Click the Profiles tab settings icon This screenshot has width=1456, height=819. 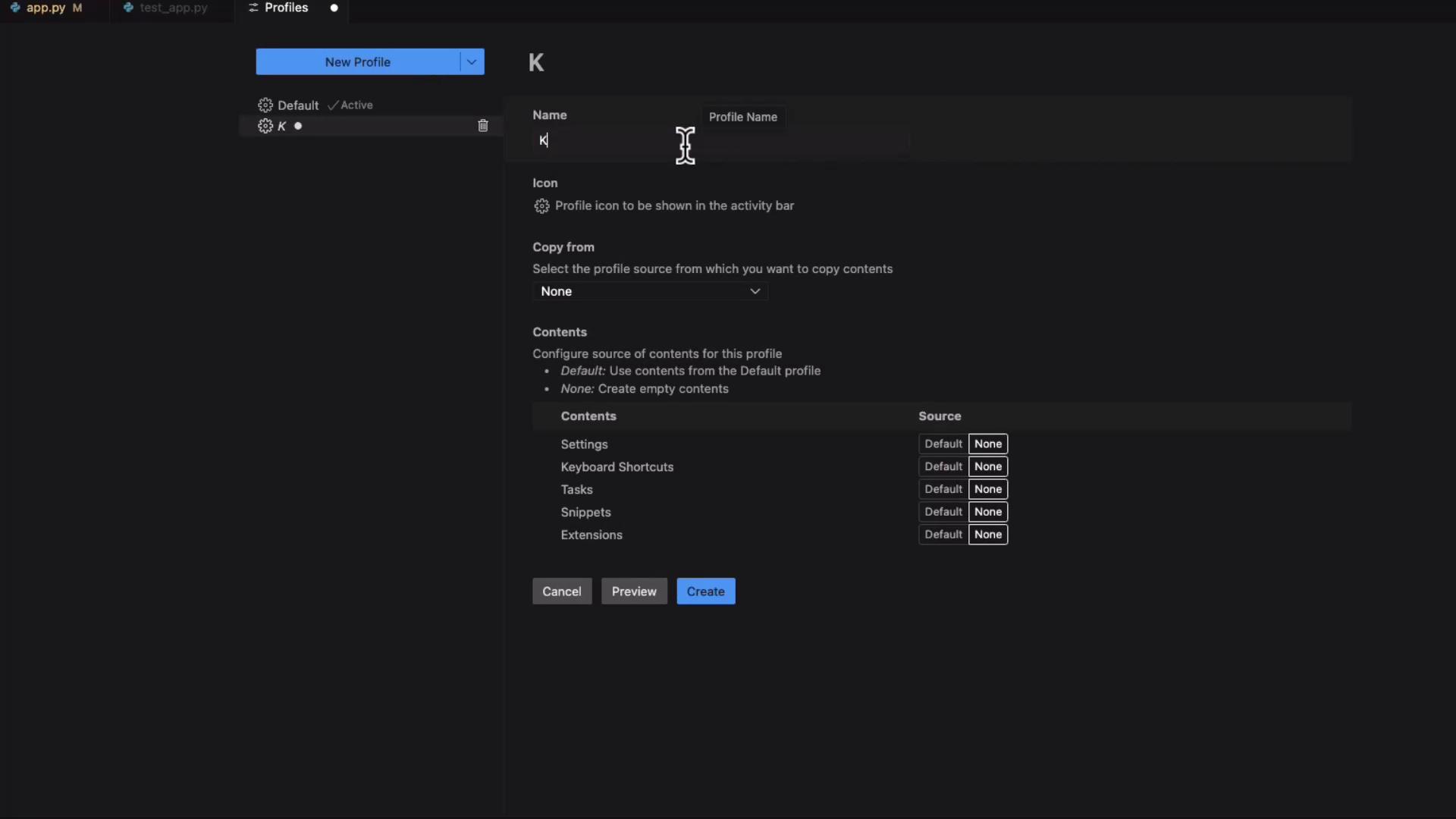pyautogui.click(x=253, y=8)
